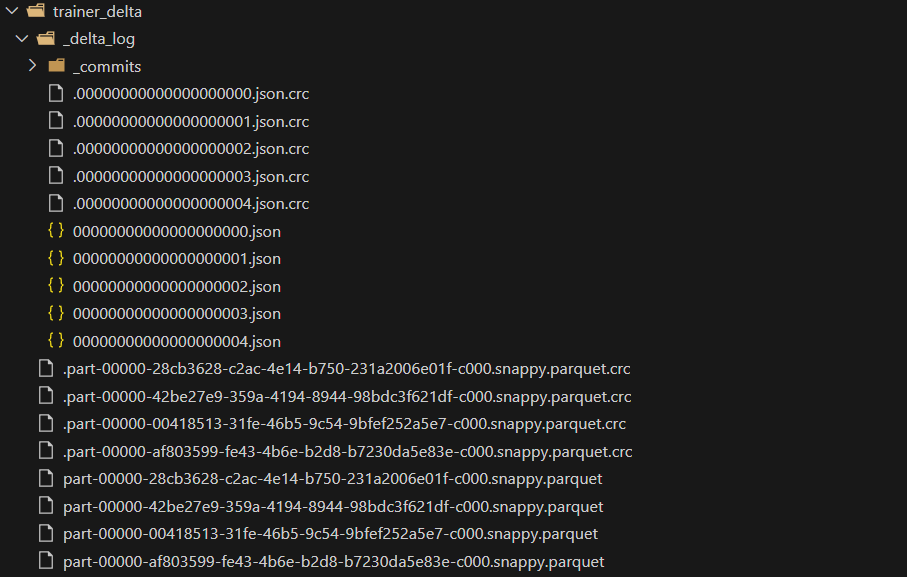Screen dimensions: 907x577
Task: Click file icon of part-00000-28cb3628 snappy.parquet
Action: click(46, 478)
